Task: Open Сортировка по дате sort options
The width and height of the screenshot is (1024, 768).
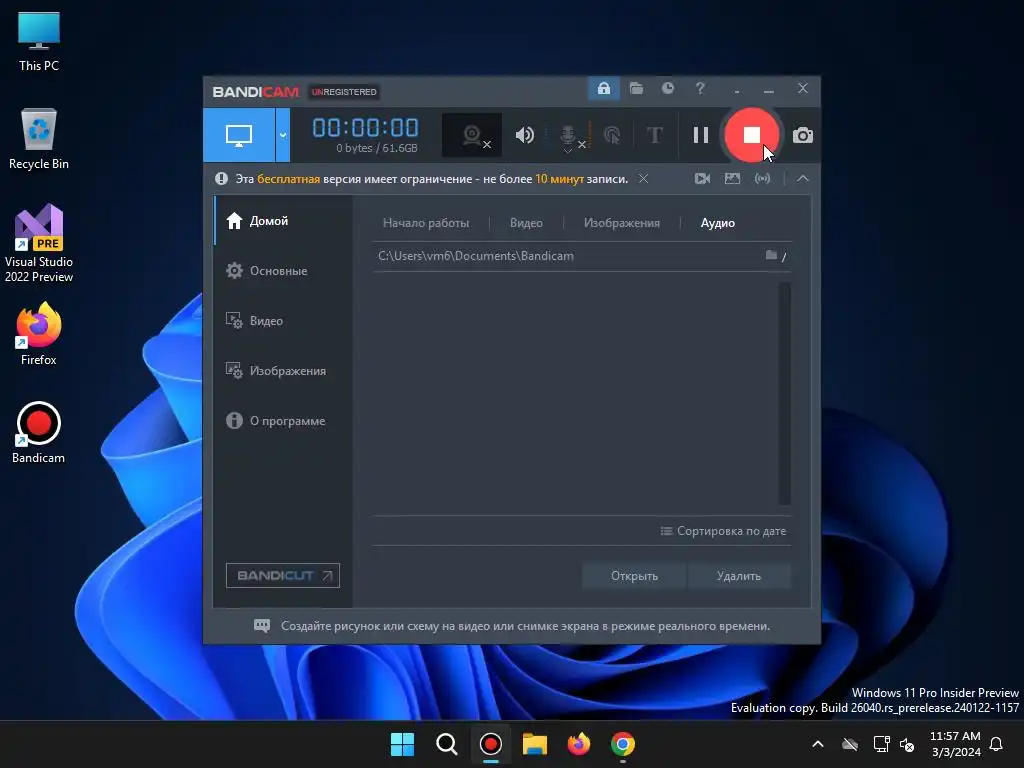Action: tap(723, 531)
